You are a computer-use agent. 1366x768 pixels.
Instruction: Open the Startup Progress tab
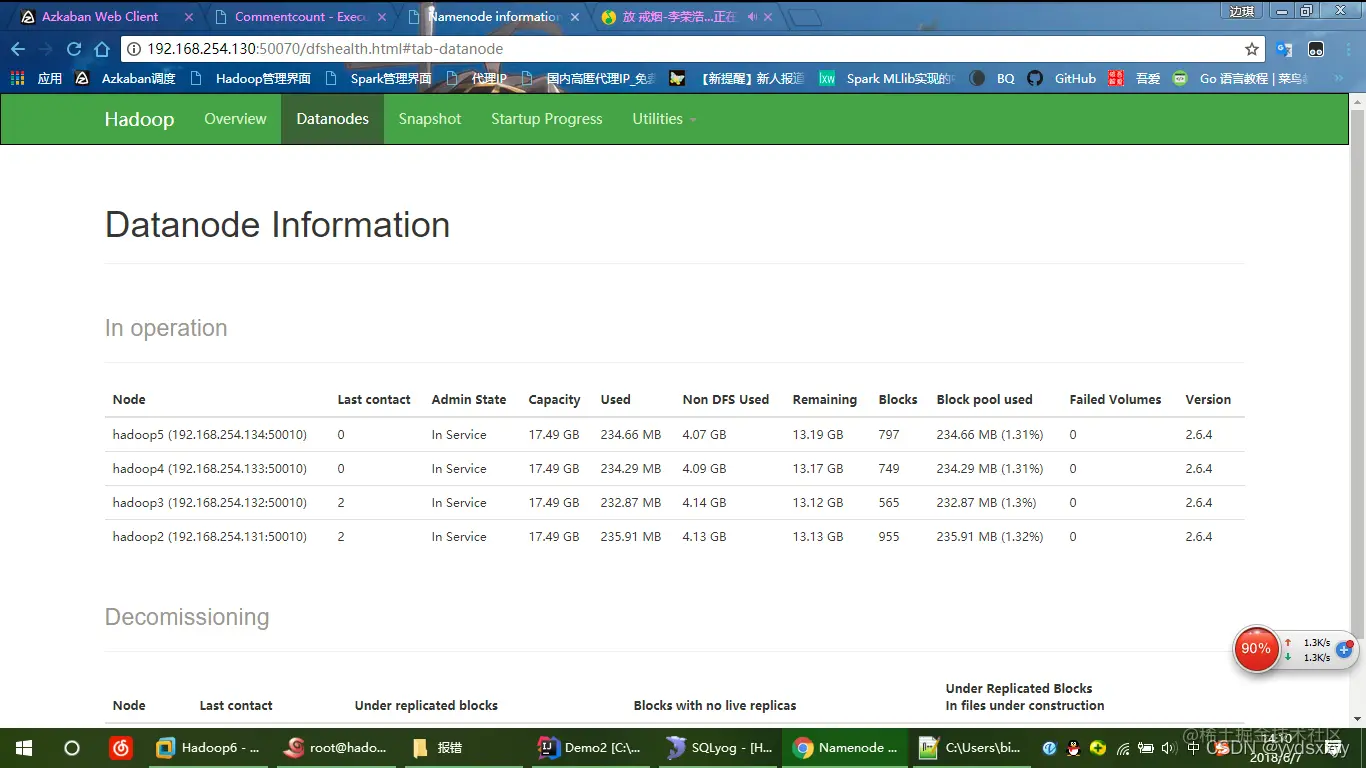coord(547,119)
